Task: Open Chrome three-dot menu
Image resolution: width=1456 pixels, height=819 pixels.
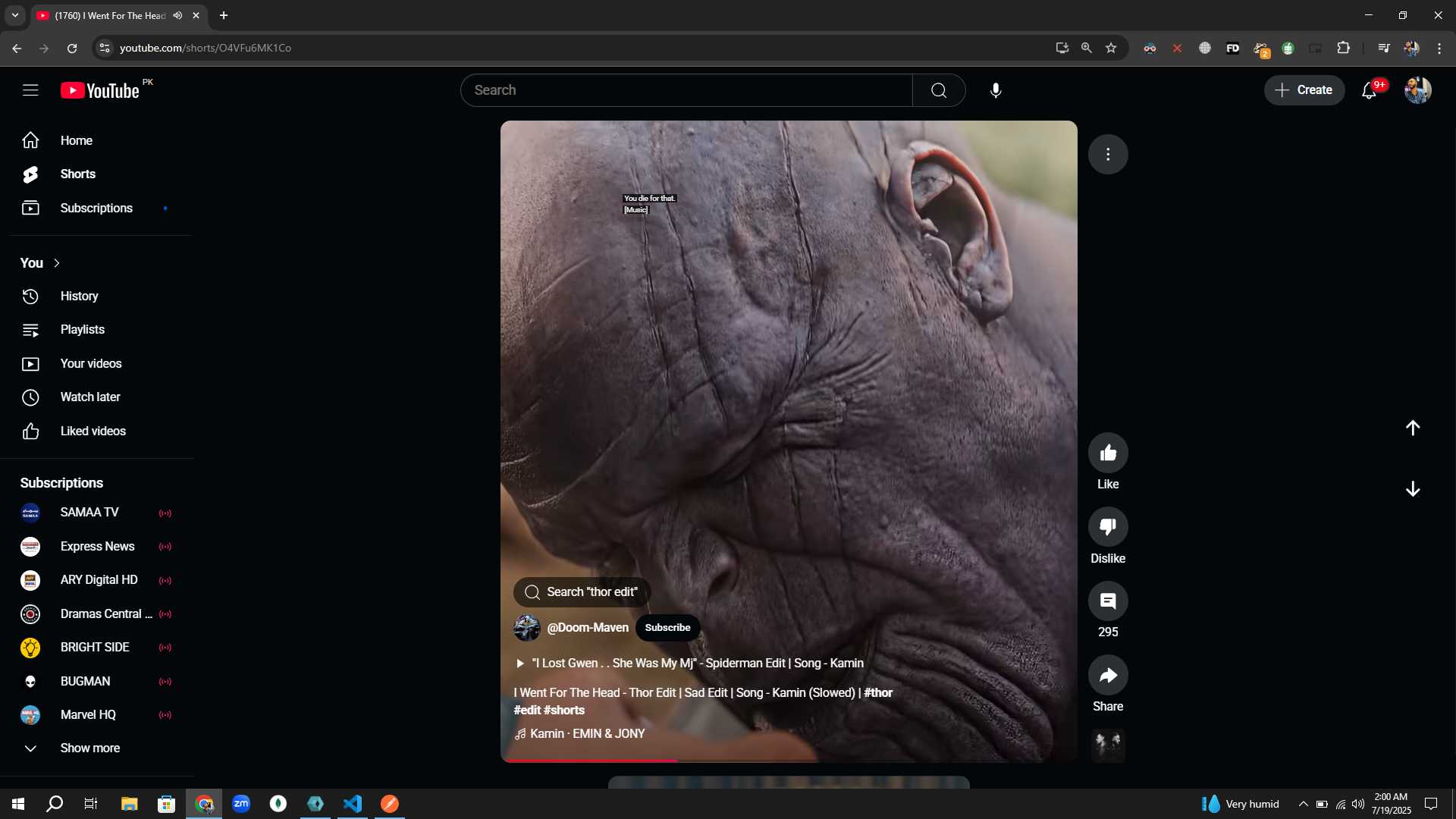Action: click(1439, 48)
